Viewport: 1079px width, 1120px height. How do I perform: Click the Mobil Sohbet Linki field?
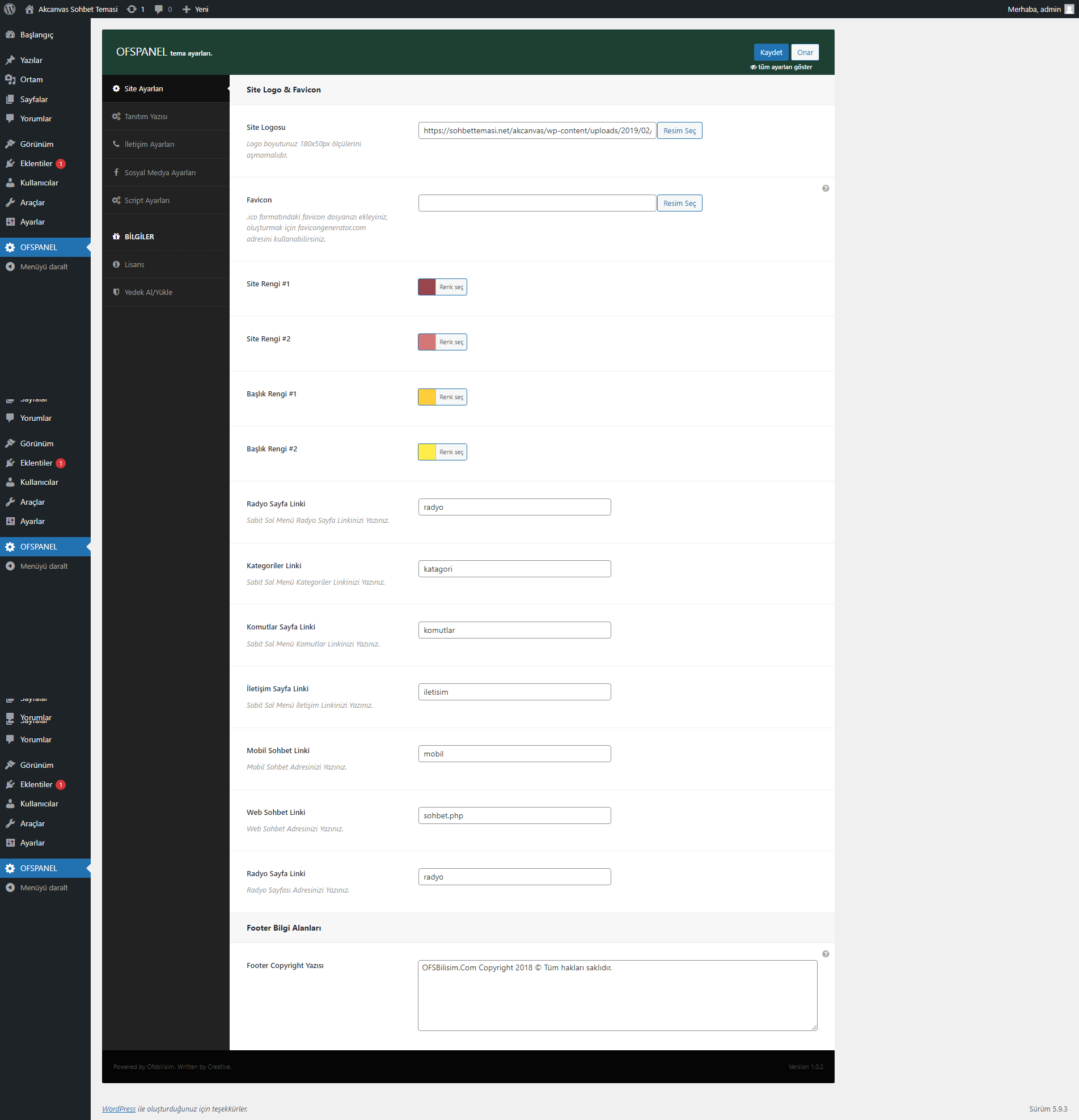(x=514, y=754)
